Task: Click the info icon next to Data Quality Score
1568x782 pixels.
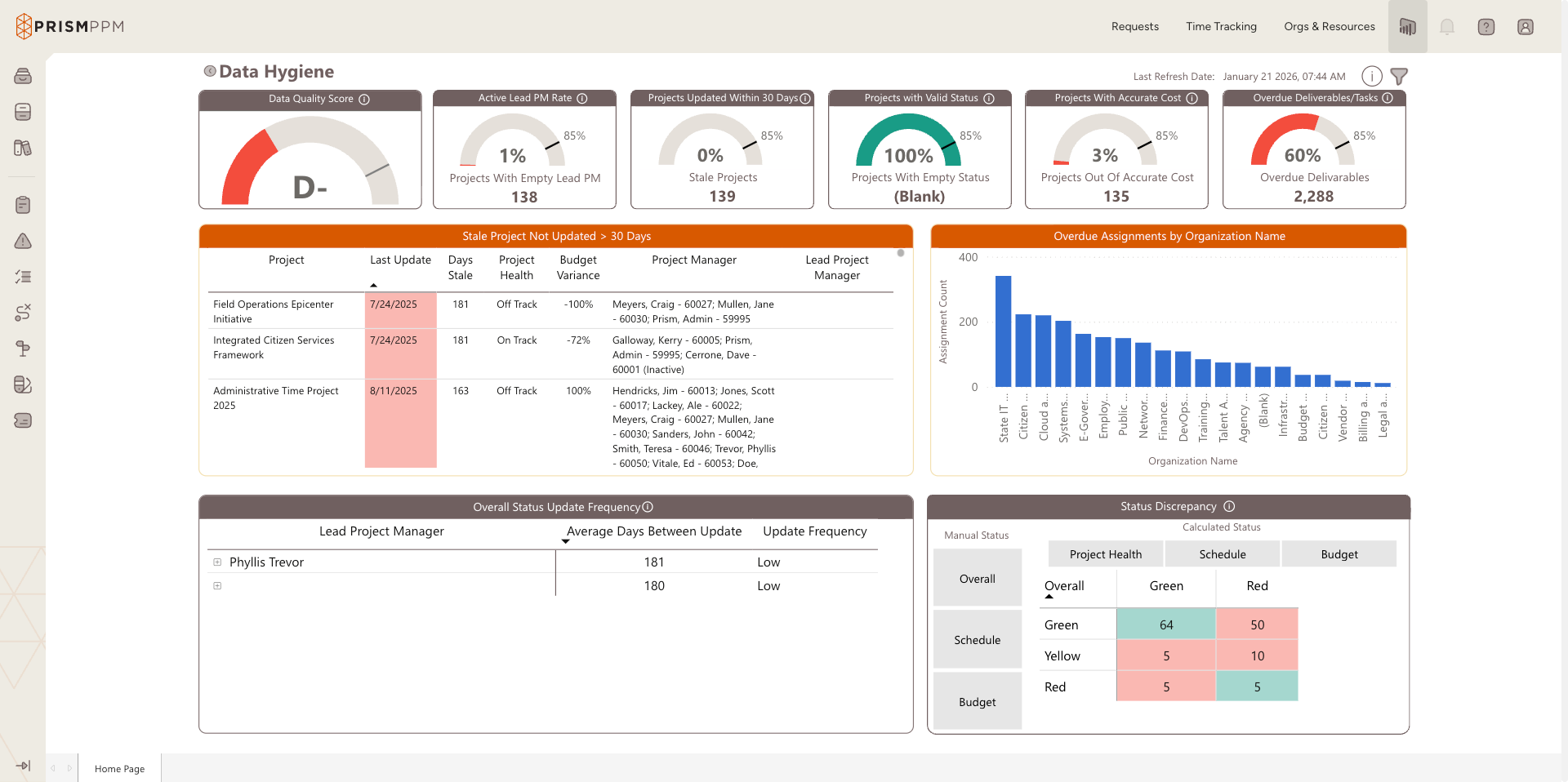Action: click(364, 99)
